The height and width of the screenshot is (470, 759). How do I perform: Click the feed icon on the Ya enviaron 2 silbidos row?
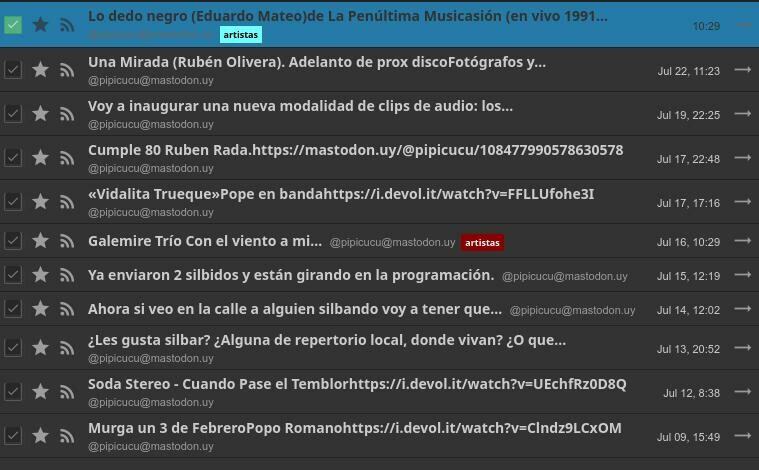click(x=67, y=276)
